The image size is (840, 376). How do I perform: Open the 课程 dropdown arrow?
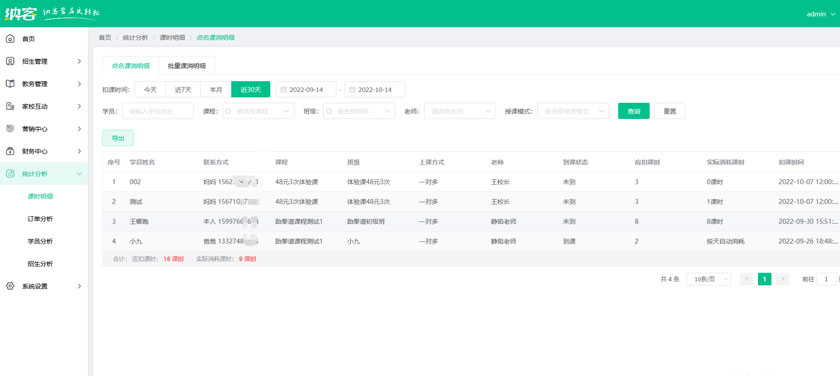click(286, 111)
